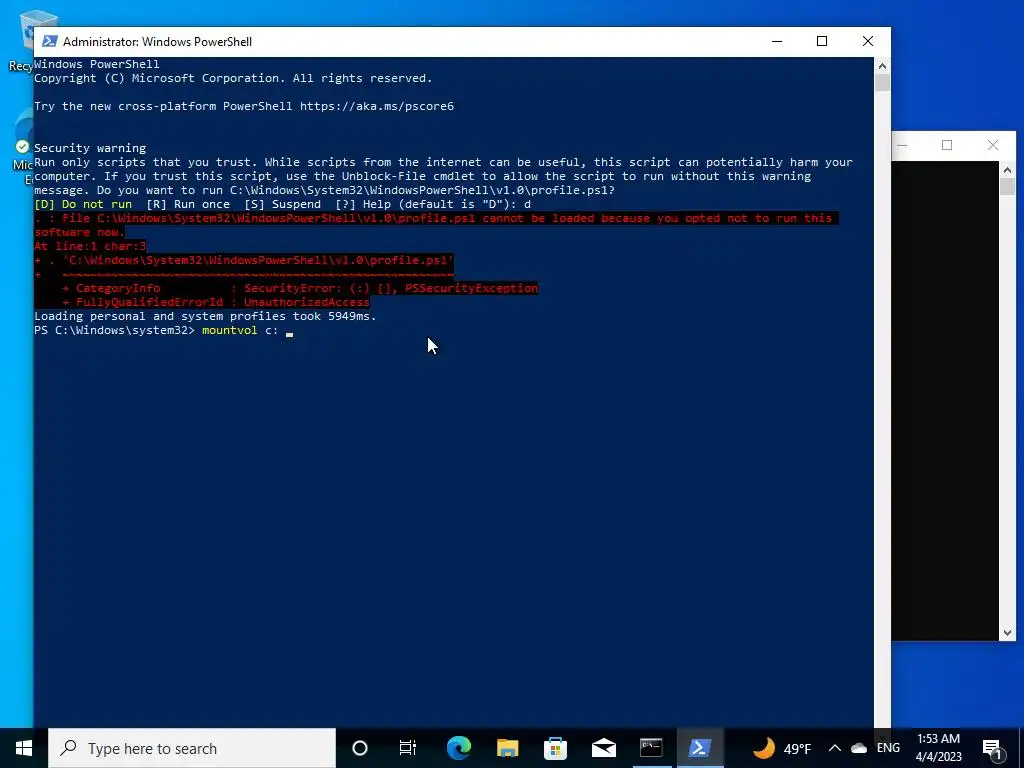Click '[?] Help' option text

click(362, 204)
